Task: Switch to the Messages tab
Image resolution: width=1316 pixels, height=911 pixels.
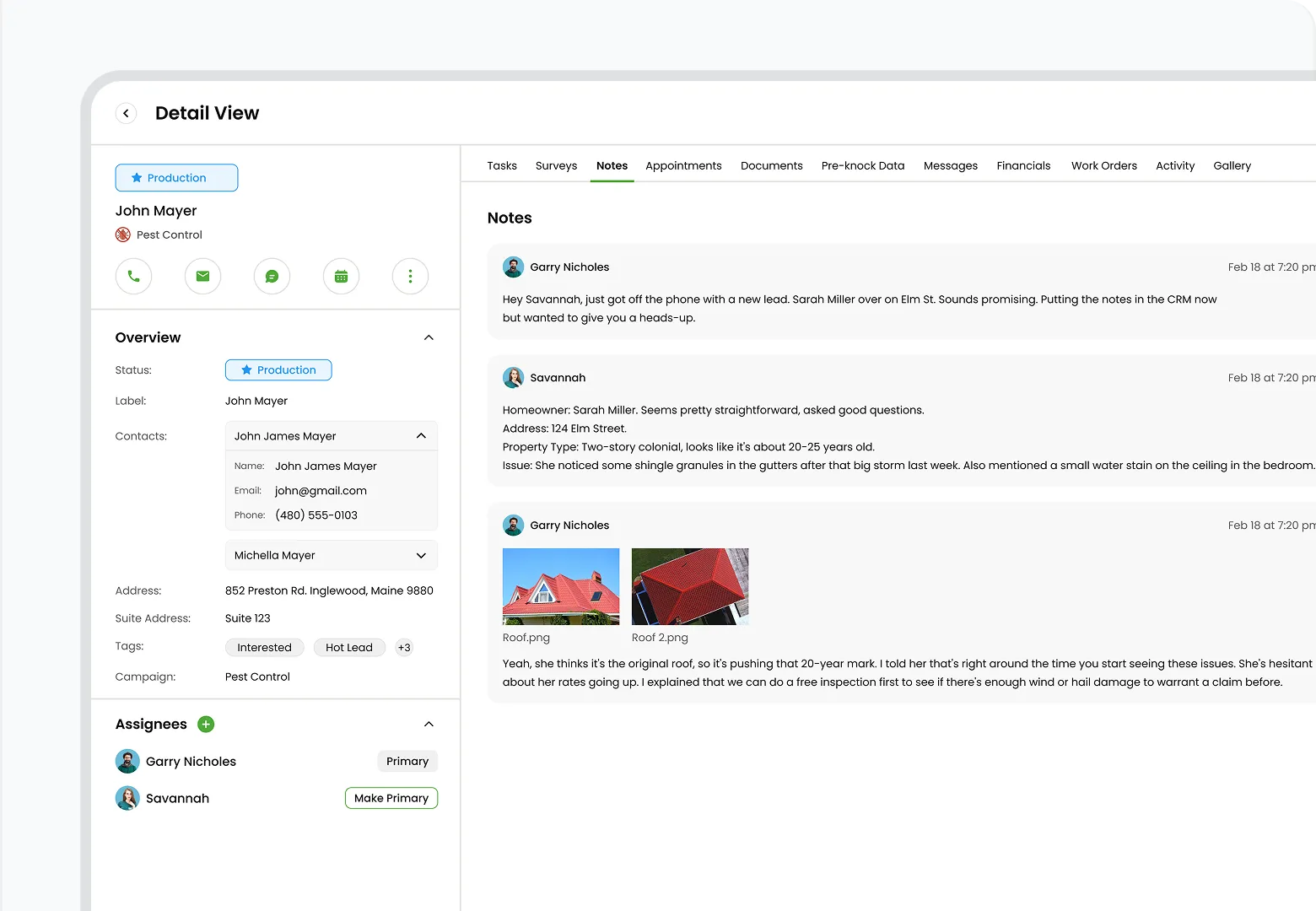Action: [951, 165]
